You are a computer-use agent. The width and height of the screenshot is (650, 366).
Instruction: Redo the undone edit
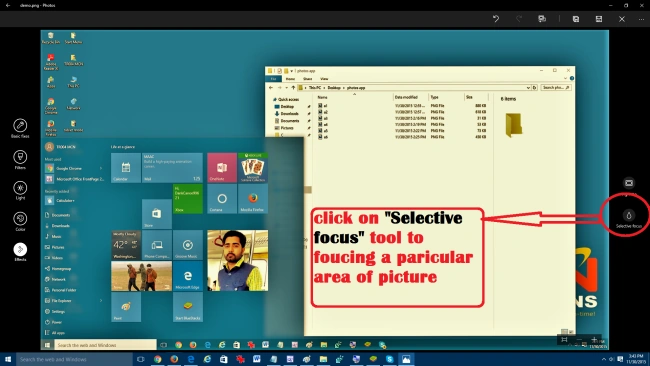(519, 19)
